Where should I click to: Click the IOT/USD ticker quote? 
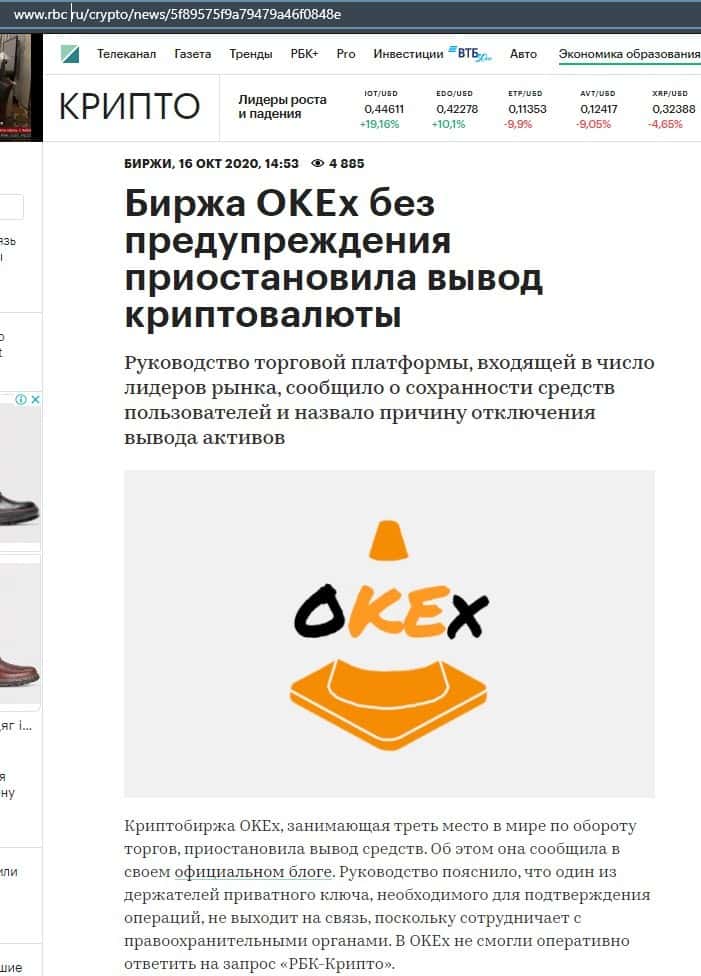tap(381, 109)
